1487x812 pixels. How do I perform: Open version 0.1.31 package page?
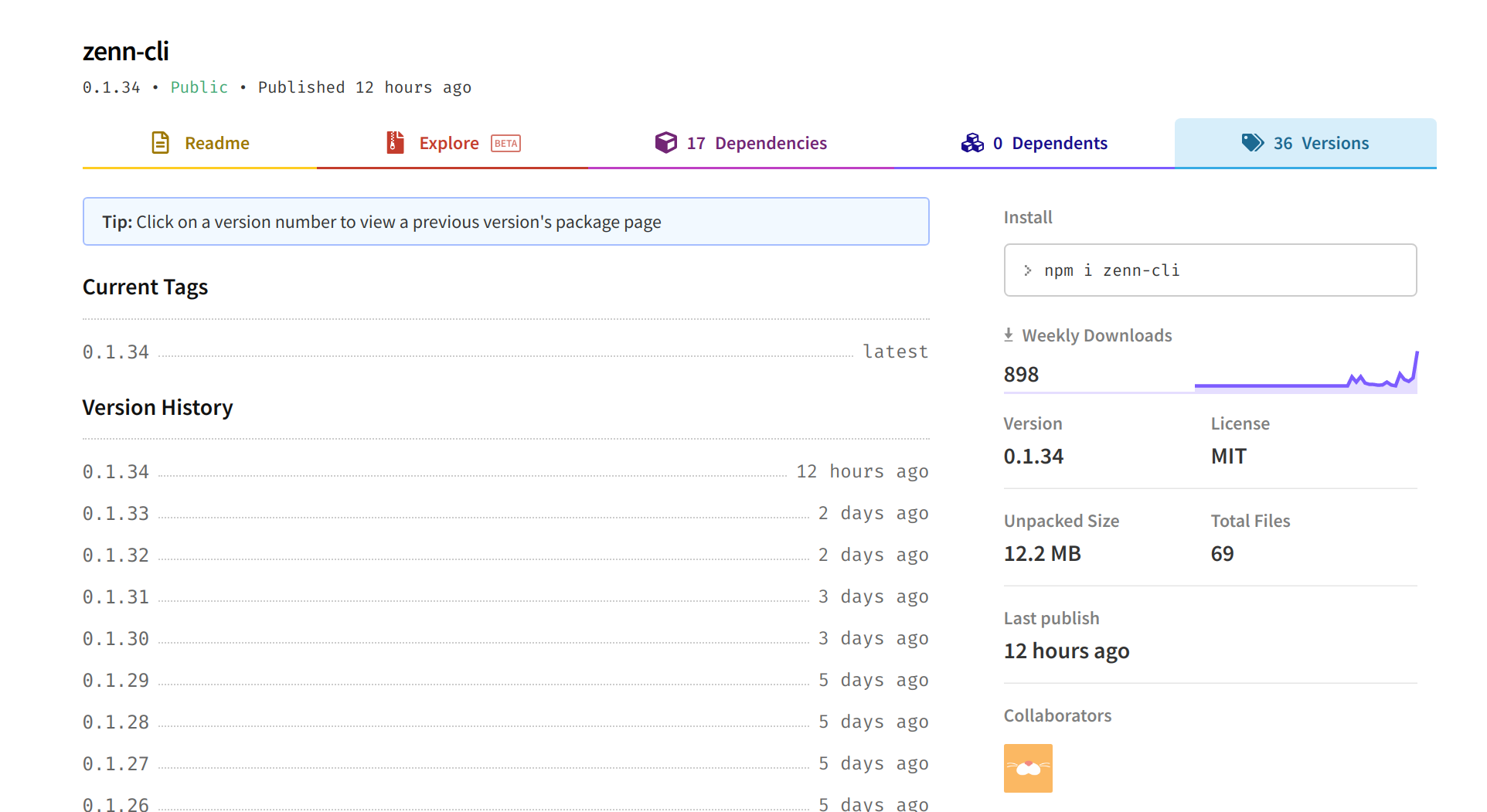pyautogui.click(x=116, y=597)
